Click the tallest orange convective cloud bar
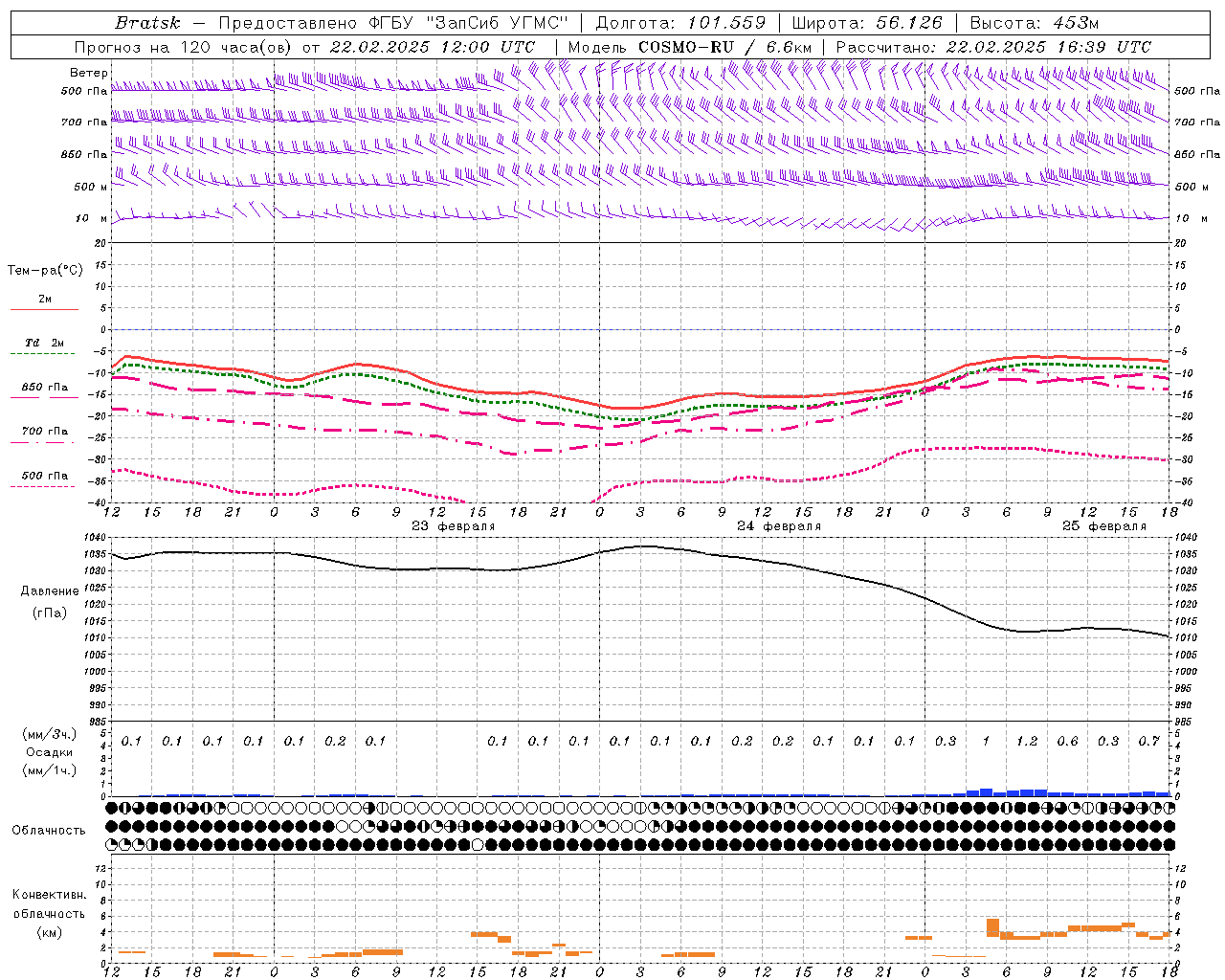 point(992,928)
